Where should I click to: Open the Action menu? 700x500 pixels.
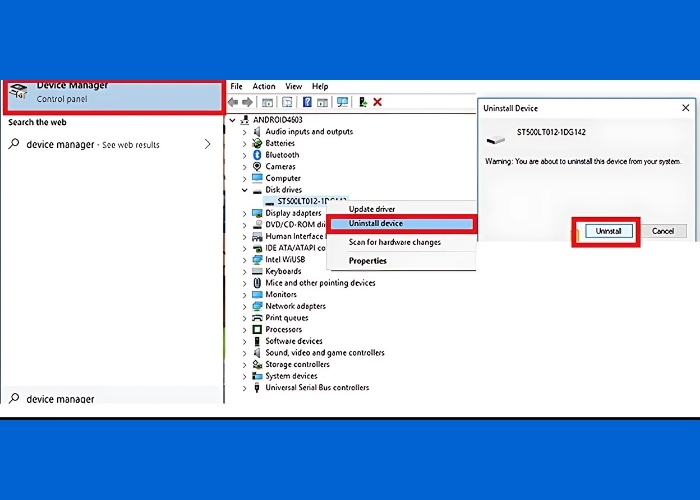(x=264, y=87)
